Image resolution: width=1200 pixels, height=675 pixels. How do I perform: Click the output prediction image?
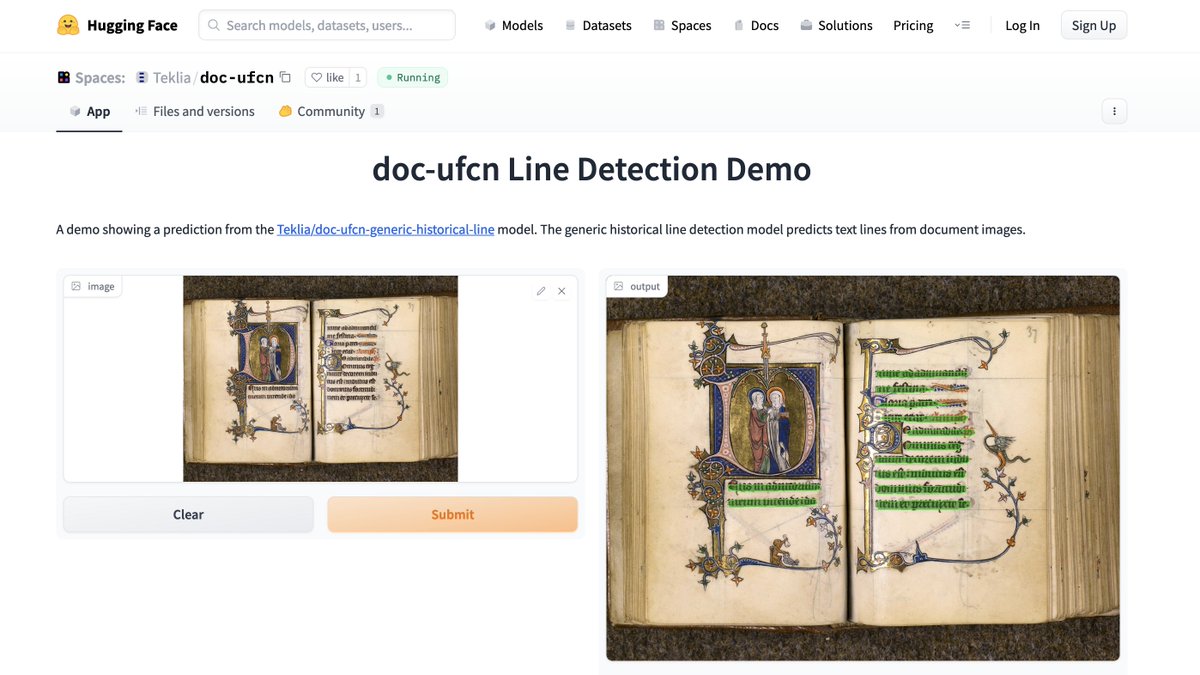pos(863,468)
